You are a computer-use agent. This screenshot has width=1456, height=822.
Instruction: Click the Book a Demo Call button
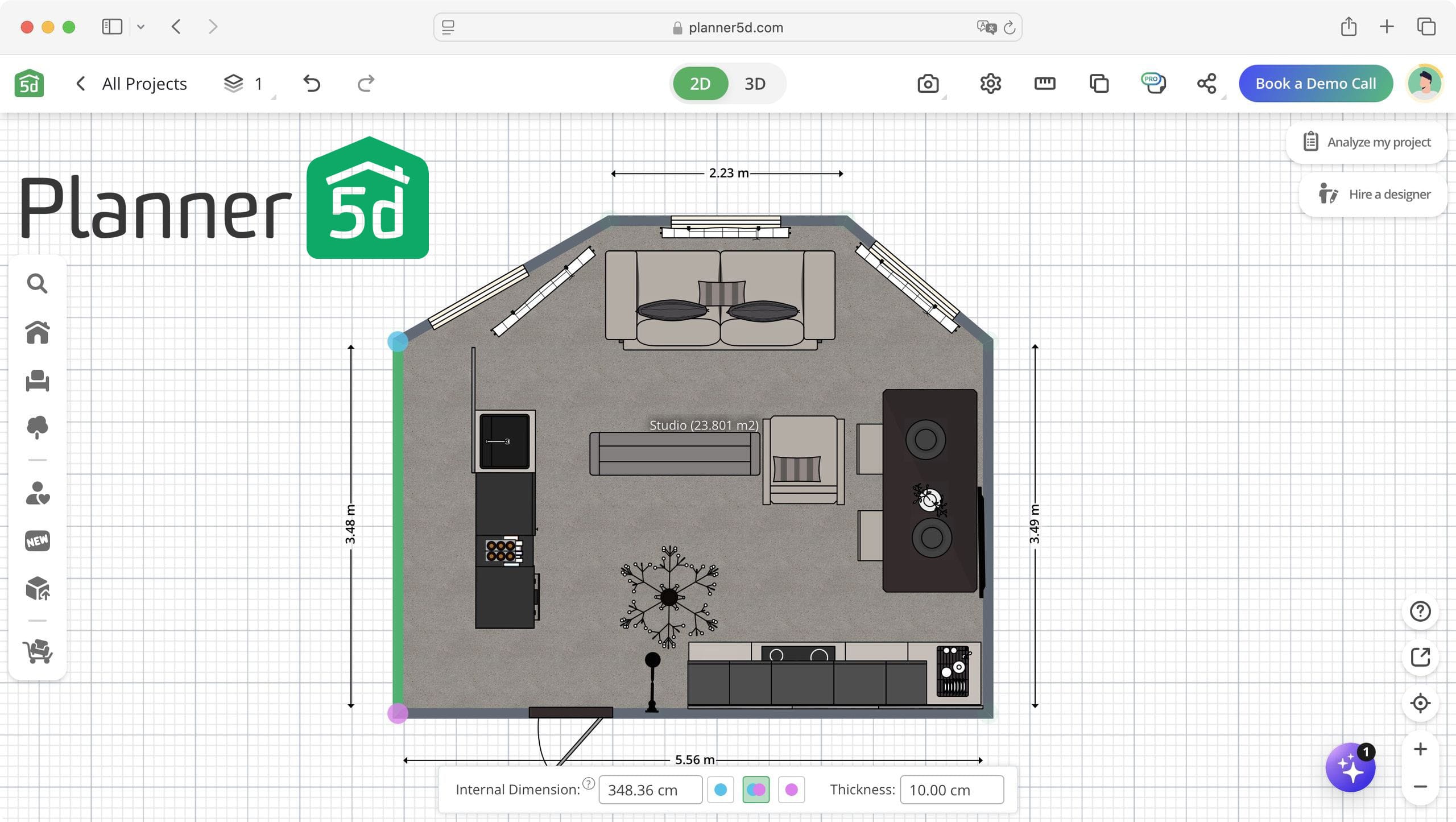(1316, 84)
